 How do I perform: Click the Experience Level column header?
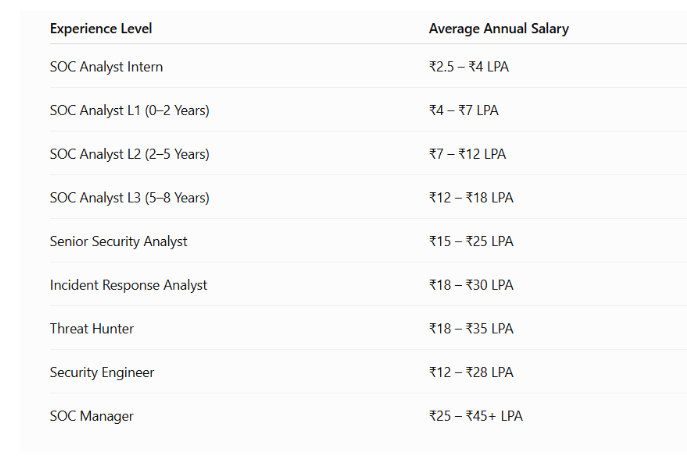(x=101, y=28)
